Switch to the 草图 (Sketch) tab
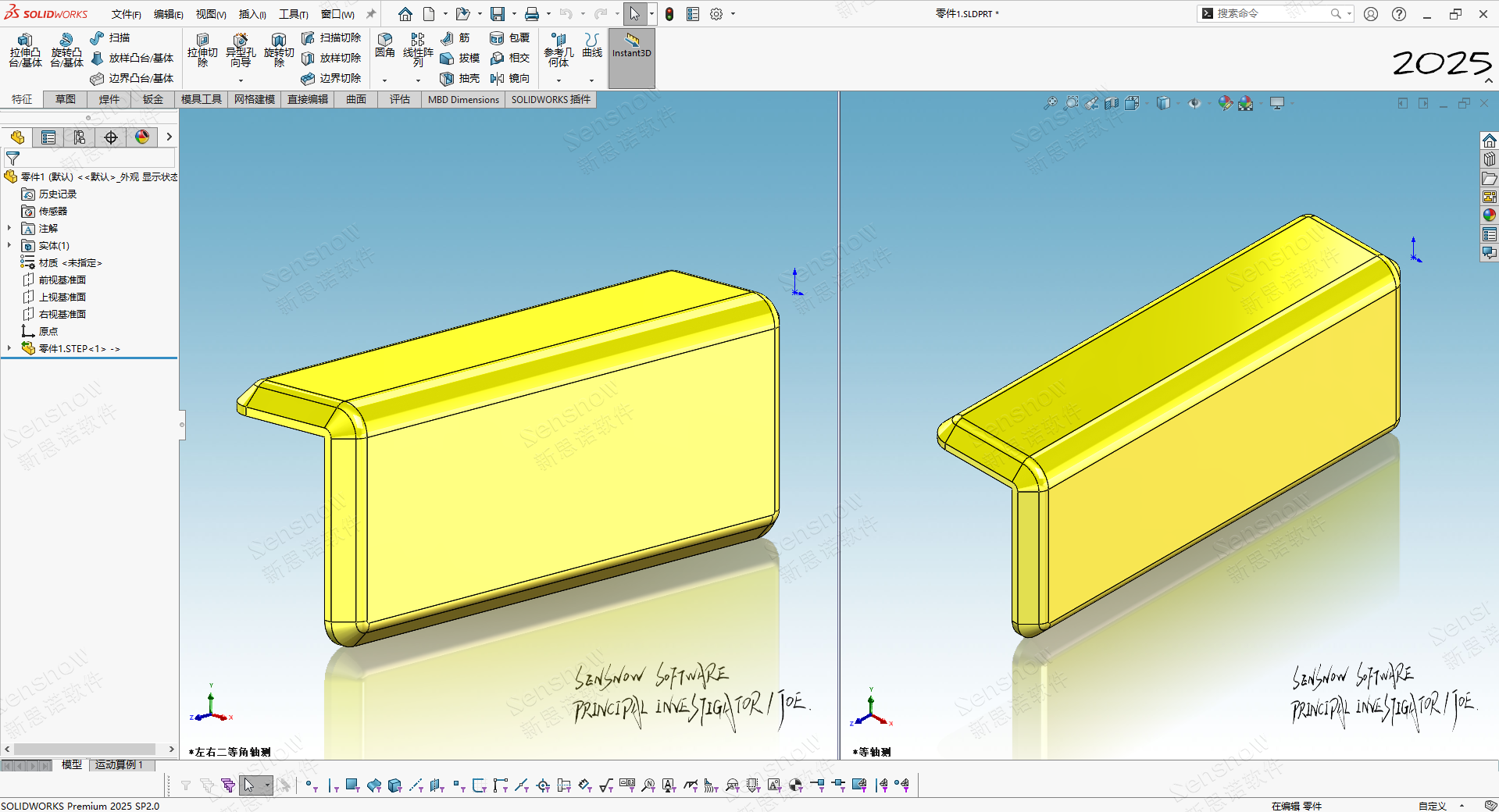Image resolution: width=1499 pixels, height=812 pixels. click(66, 99)
